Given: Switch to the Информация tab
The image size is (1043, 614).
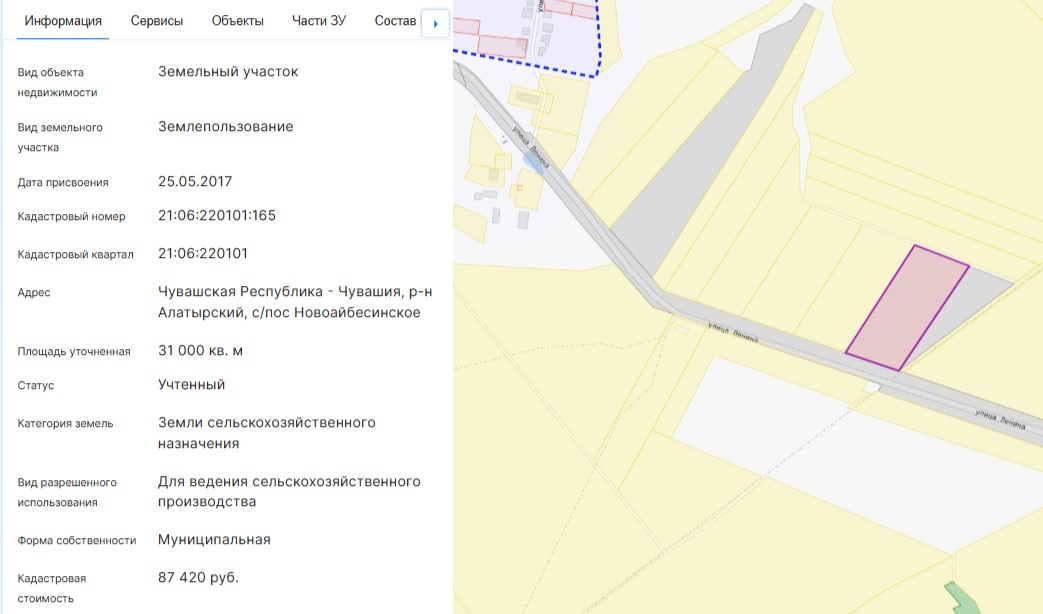Looking at the screenshot, I should [63, 21].
